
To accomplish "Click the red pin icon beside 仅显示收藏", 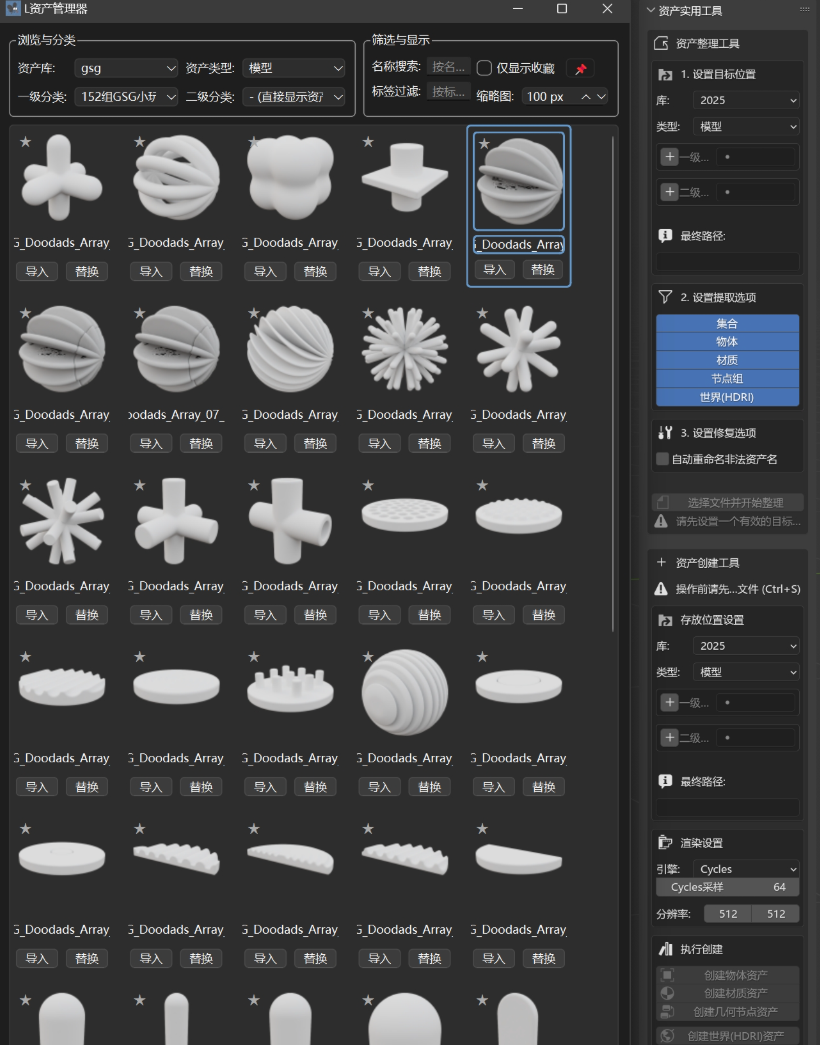I will pyautogui.click(x=581, y=69).
